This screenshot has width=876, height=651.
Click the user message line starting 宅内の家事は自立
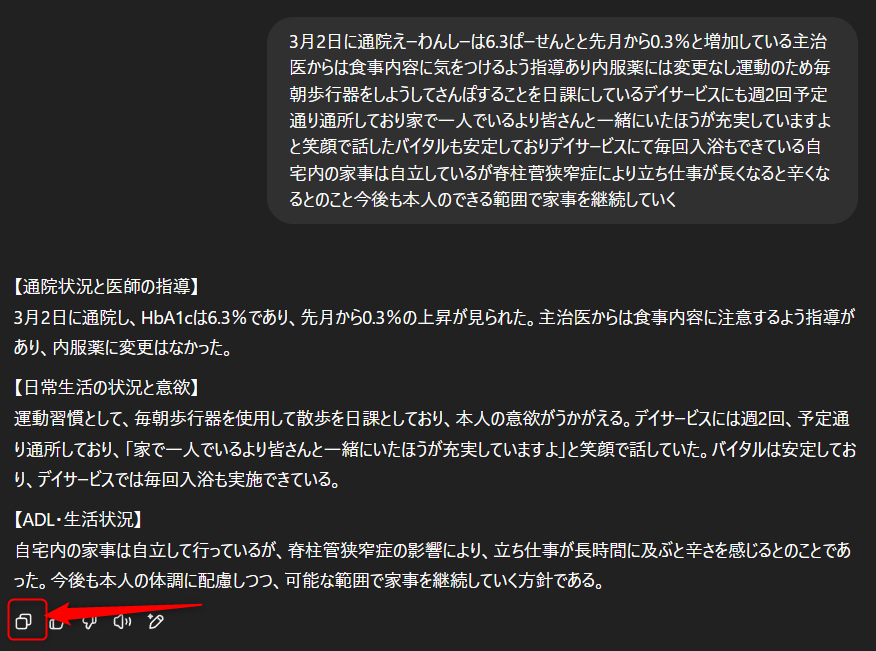click(559, 173)
